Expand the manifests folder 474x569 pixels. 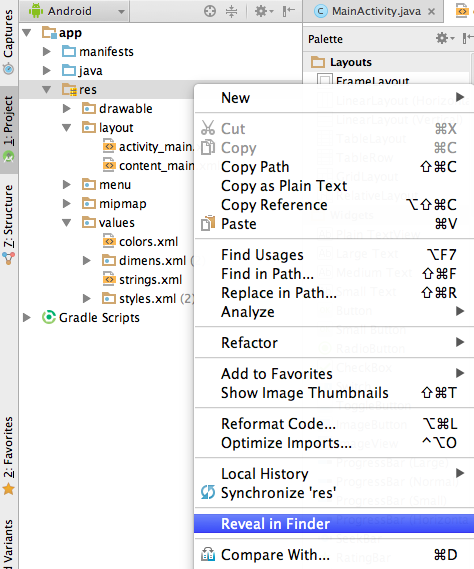click(x=46, y=52)
